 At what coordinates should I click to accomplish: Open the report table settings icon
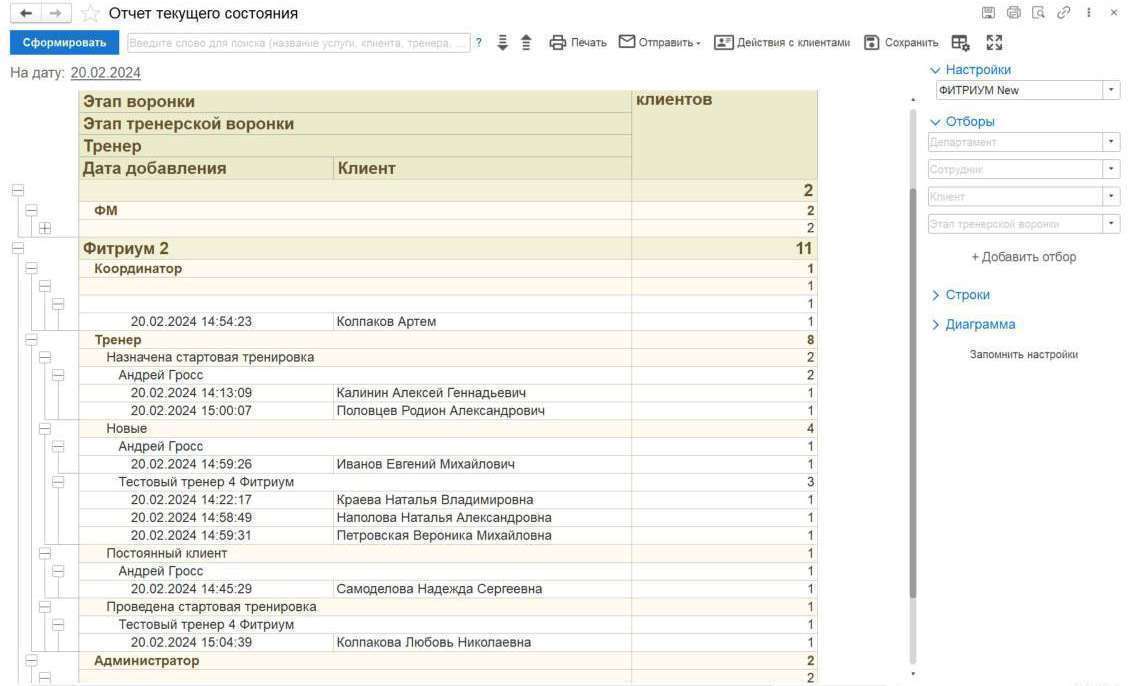[x=960, y=43]
